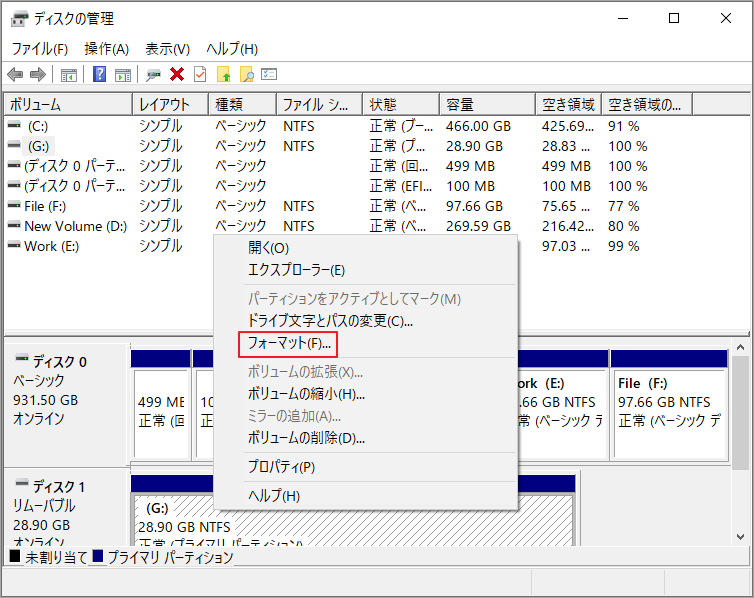Viewport: 754px width, 598px height.
Task: Select ドライブ文字とパスの変更(C)... option
Action: point(330,321)
